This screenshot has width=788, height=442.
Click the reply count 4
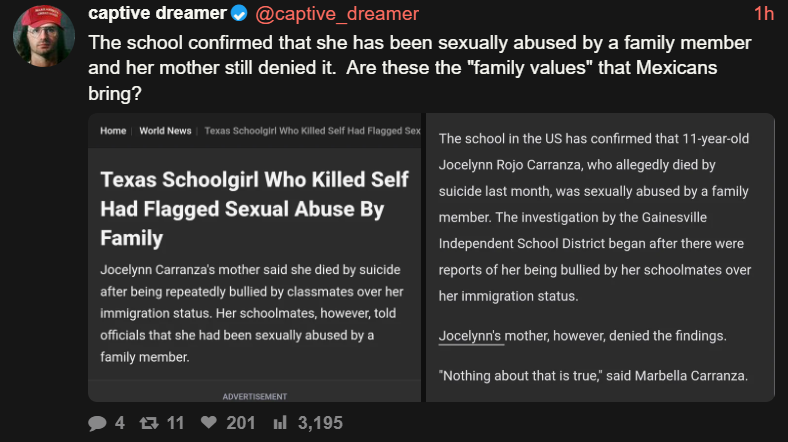pos(120,423)
